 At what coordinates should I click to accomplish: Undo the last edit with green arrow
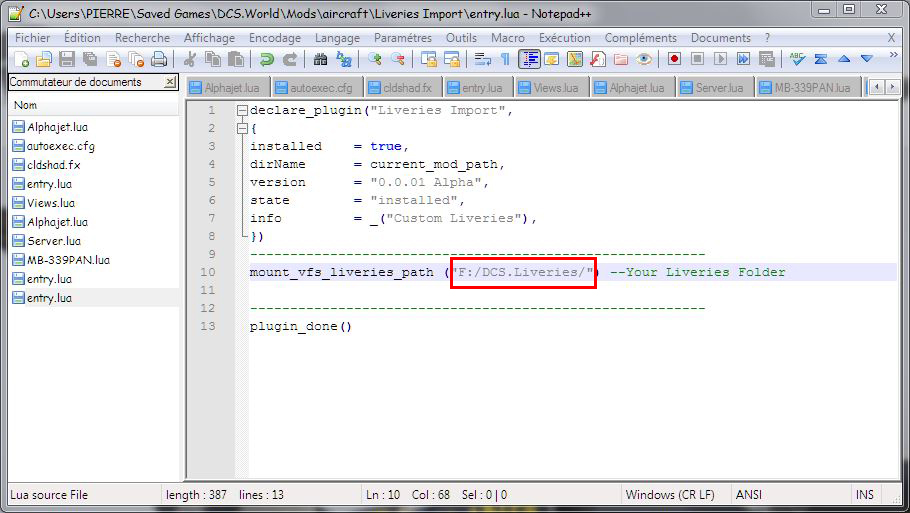(266, 59)
